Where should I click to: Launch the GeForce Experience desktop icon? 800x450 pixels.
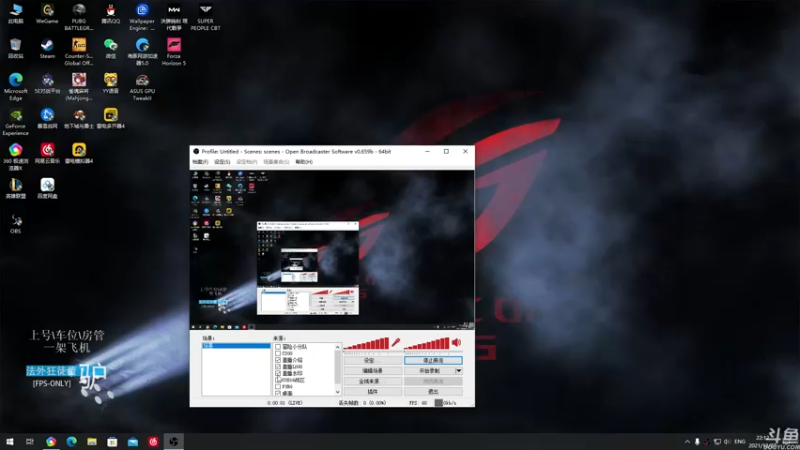point(15,121)
